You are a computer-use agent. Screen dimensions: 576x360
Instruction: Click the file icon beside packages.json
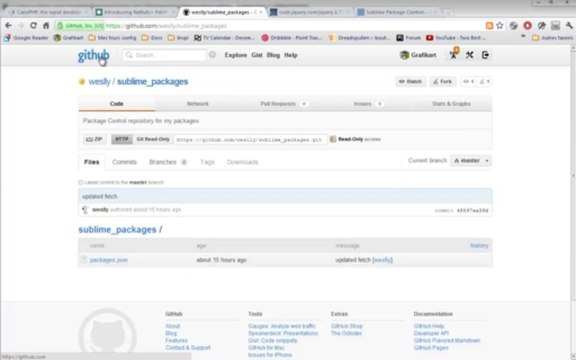(84, 259)
